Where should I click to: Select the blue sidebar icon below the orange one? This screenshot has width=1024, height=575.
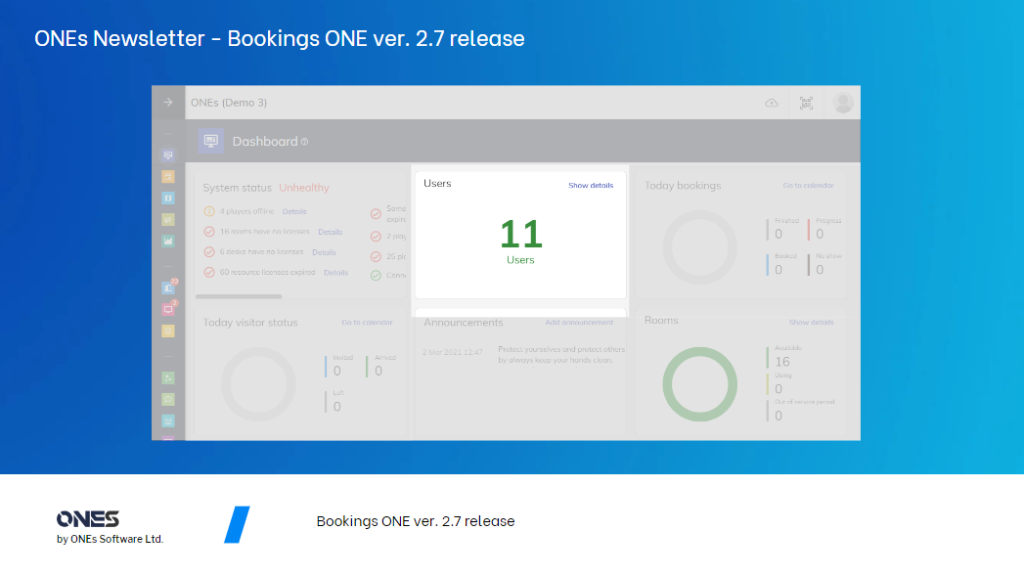pyautogui.click(x=168, y=198)
